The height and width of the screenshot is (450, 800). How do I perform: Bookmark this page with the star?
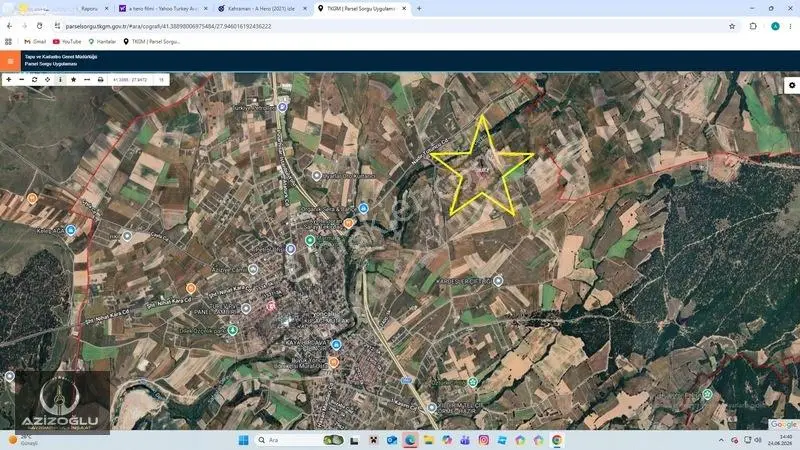tap(732, 26)
